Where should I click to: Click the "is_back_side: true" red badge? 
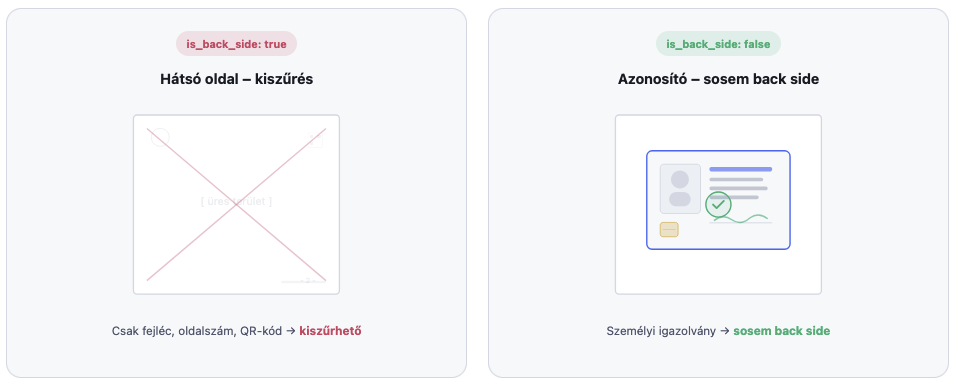[236, 44]
